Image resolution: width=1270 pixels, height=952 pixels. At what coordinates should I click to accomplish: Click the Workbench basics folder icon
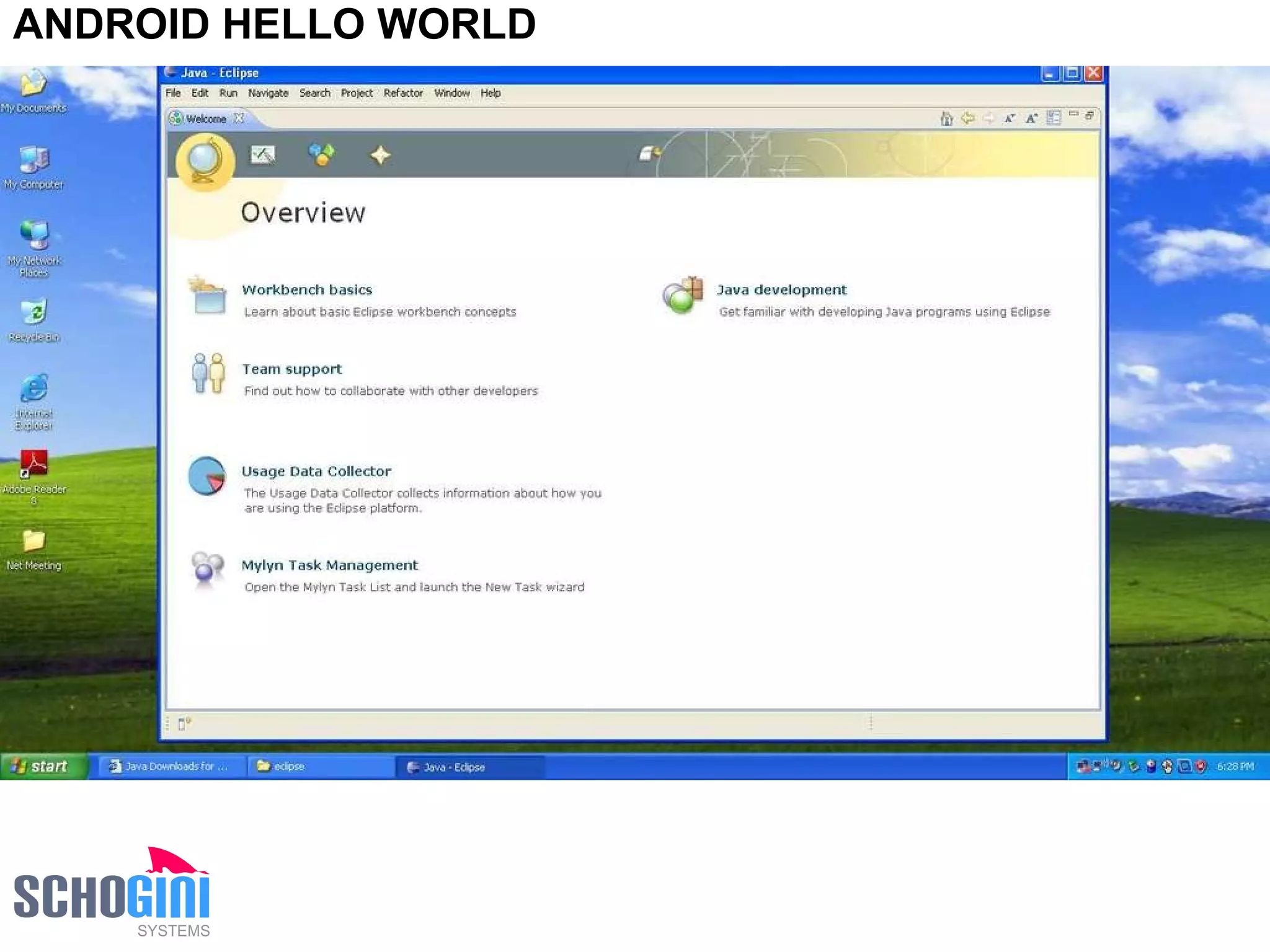(208, 295)
